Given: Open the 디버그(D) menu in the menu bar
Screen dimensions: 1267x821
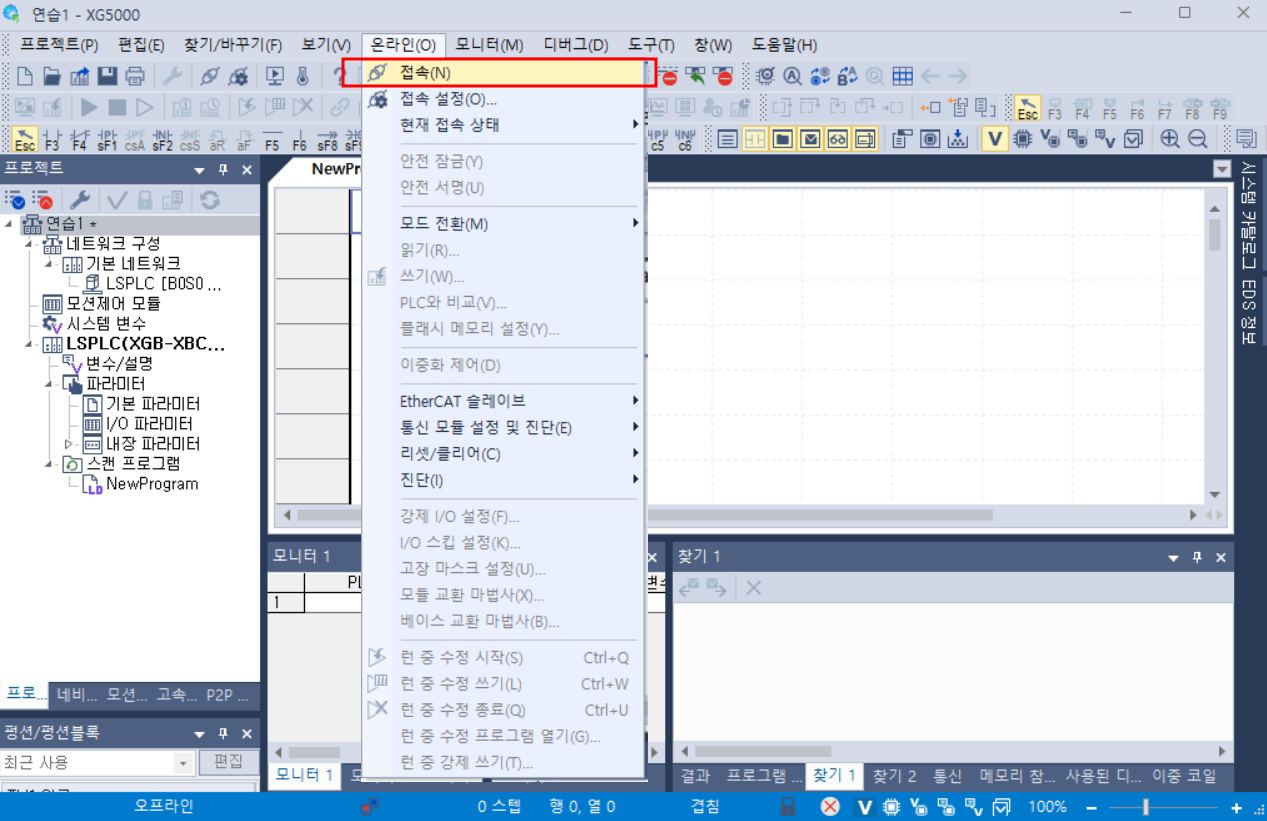Looking at the screenshot, I should 576,45.
